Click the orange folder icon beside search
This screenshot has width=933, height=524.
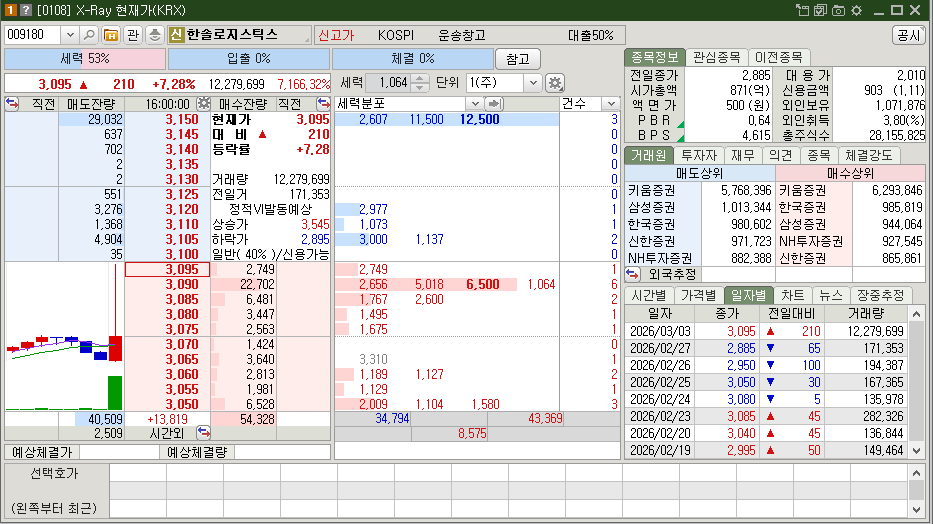(x=110, y=35)
